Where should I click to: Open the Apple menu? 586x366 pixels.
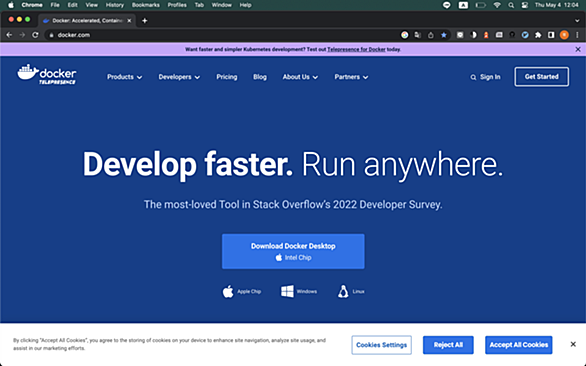11,5
